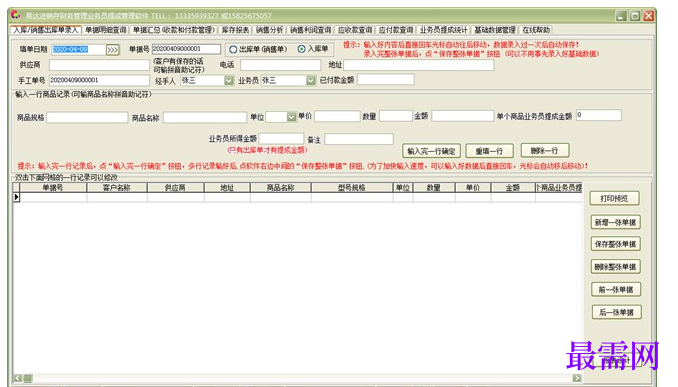
Task: Click the 单价 column header in grid
Action: [x=473, y=188]
